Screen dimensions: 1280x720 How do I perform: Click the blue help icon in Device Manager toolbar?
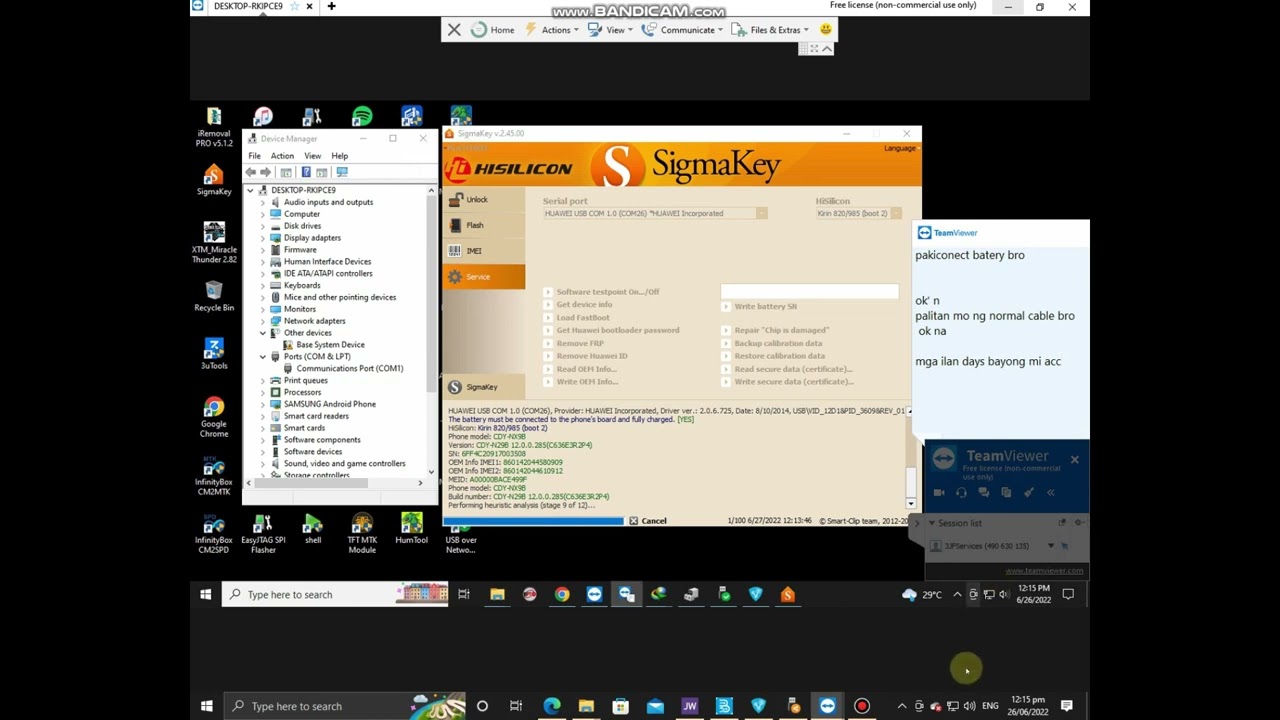(x=306, y=172)
